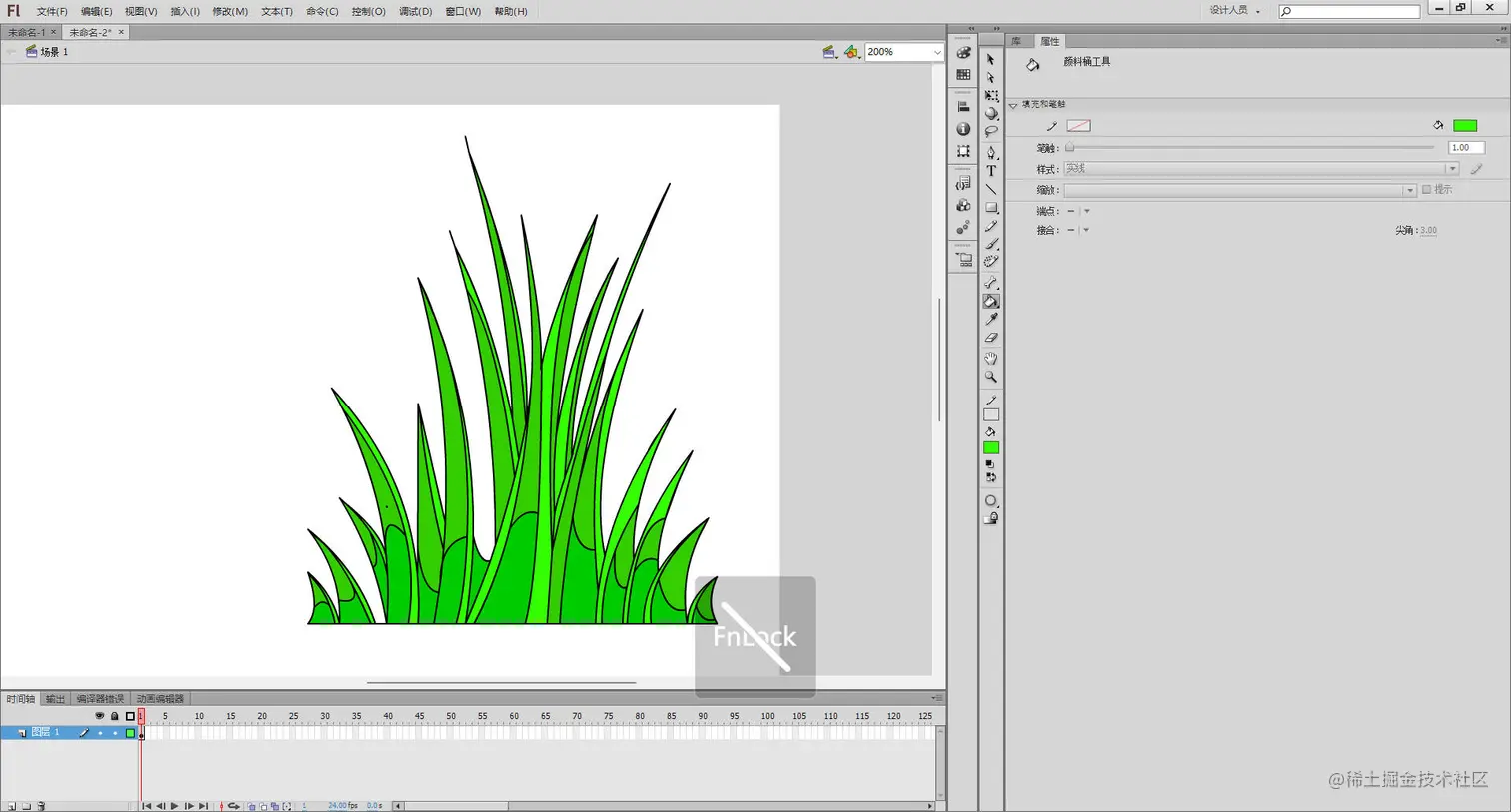Select the Bone tool
The height and width of the screenshot is (812, 1511).
991,283
